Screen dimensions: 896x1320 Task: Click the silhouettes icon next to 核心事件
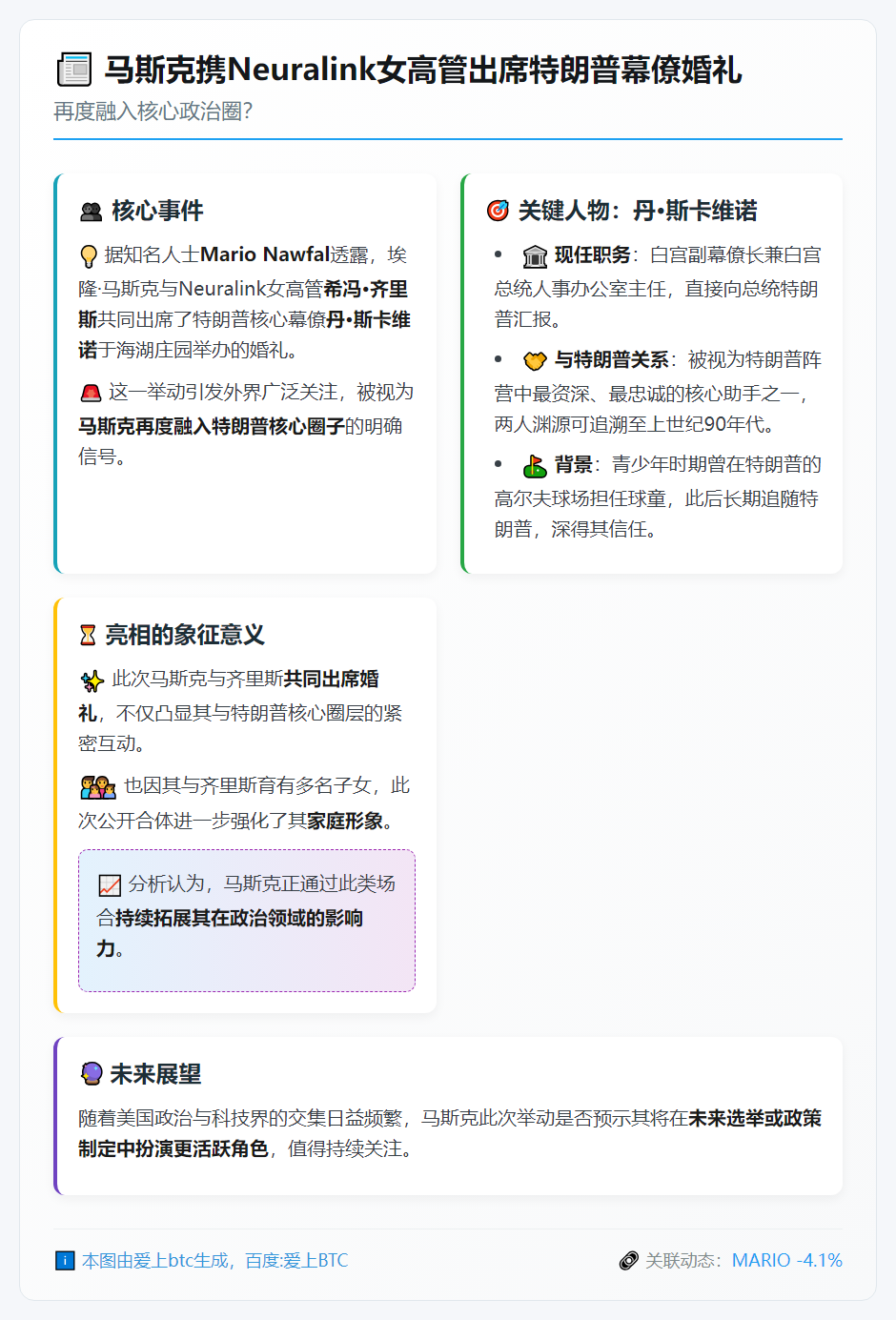[92, 212]
